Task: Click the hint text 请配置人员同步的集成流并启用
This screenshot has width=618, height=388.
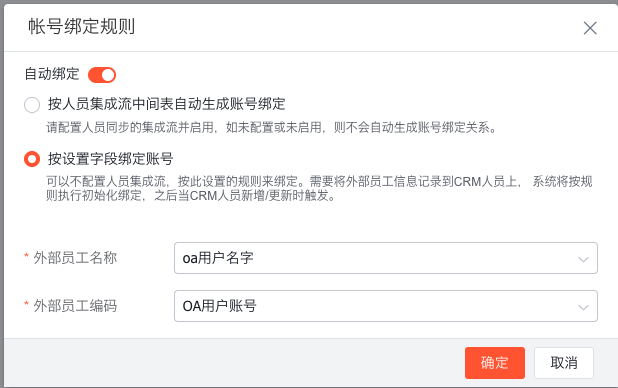Action: pyautogui.click(x=130, y=127)
